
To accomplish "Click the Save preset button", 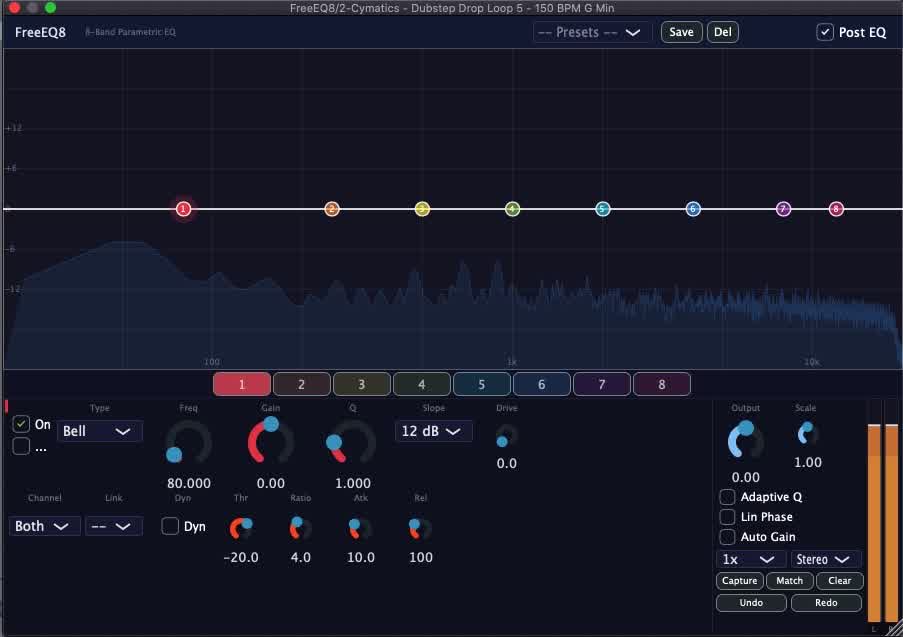I will [x=681, y=32].
